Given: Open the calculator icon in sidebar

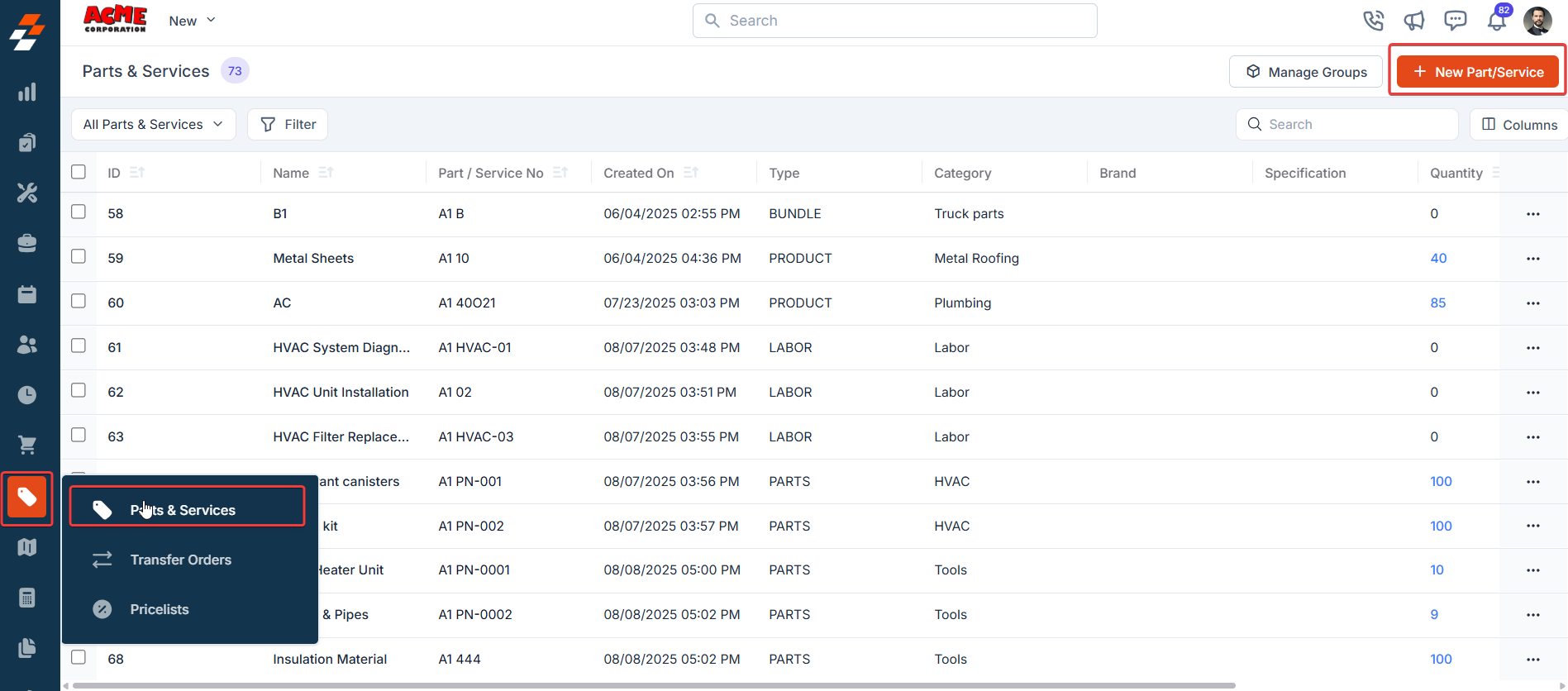Looking at the screenshot, I should tap(27, 598).
